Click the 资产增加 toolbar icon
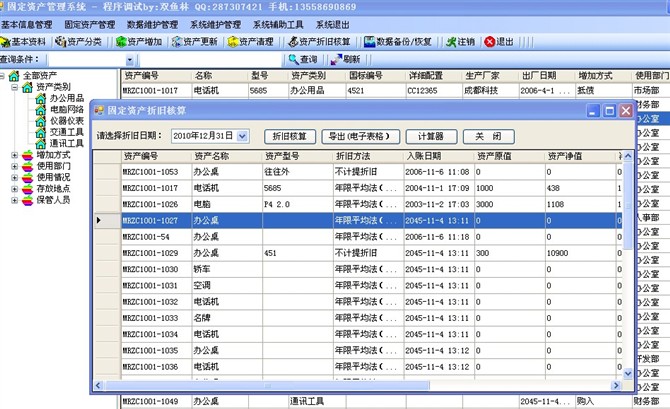Viewport: 670px width, 409px height. click(139, 41)
